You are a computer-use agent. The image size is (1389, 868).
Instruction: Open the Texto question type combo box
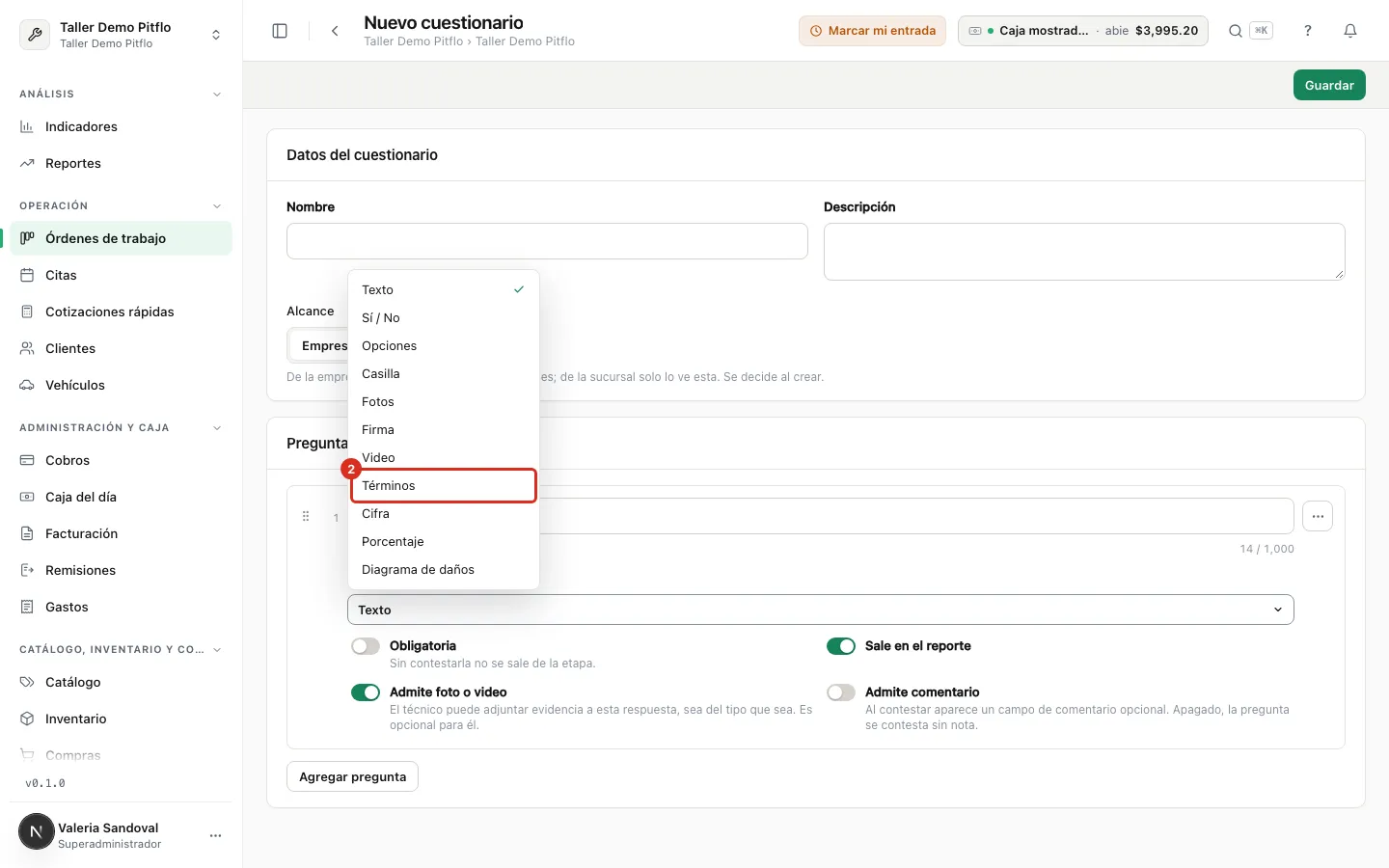pyautogui.click(x=820, y=610)
